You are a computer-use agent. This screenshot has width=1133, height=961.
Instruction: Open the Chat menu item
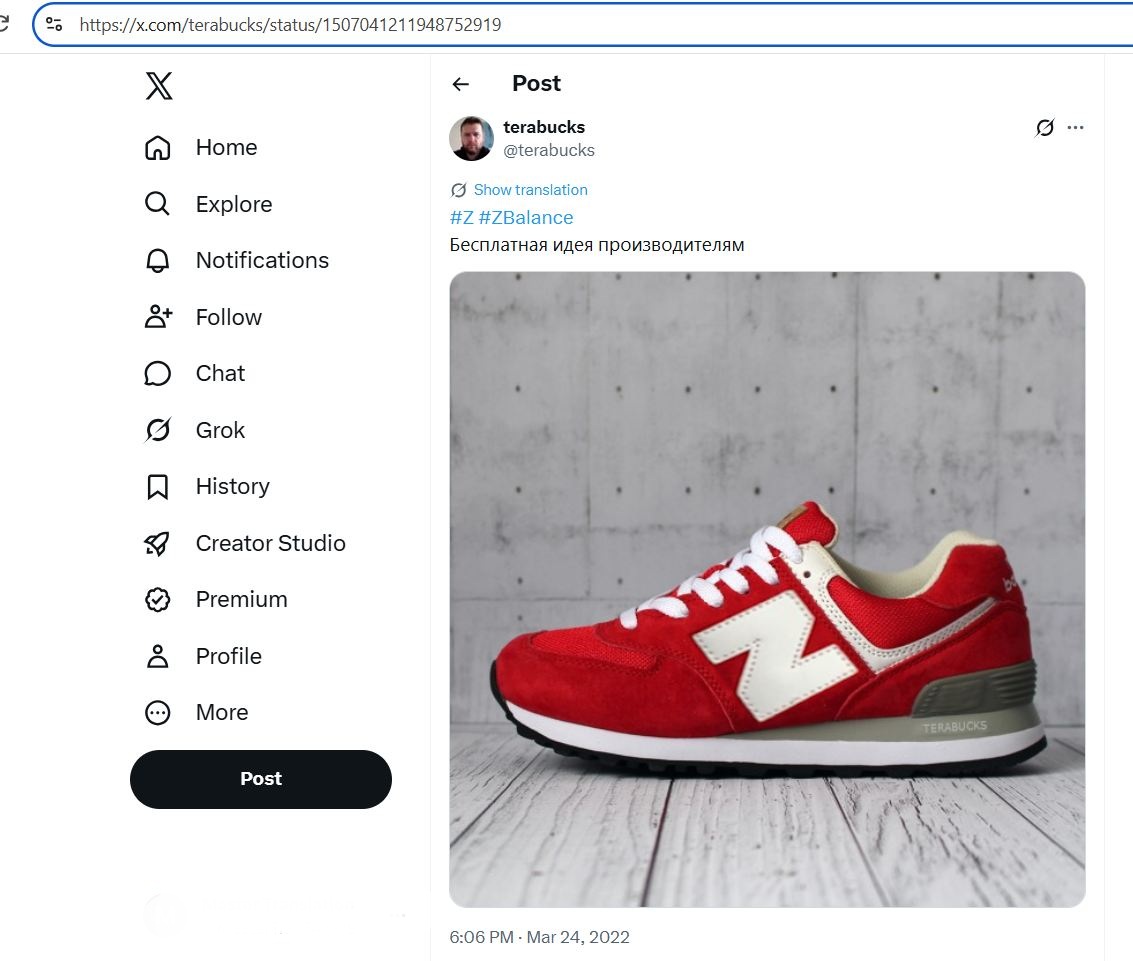(220, 374)
